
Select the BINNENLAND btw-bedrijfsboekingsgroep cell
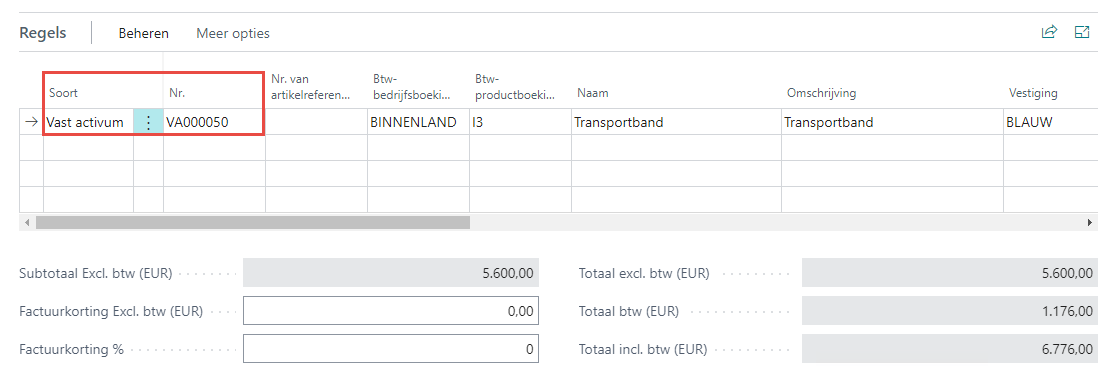[x=418, y=122]
